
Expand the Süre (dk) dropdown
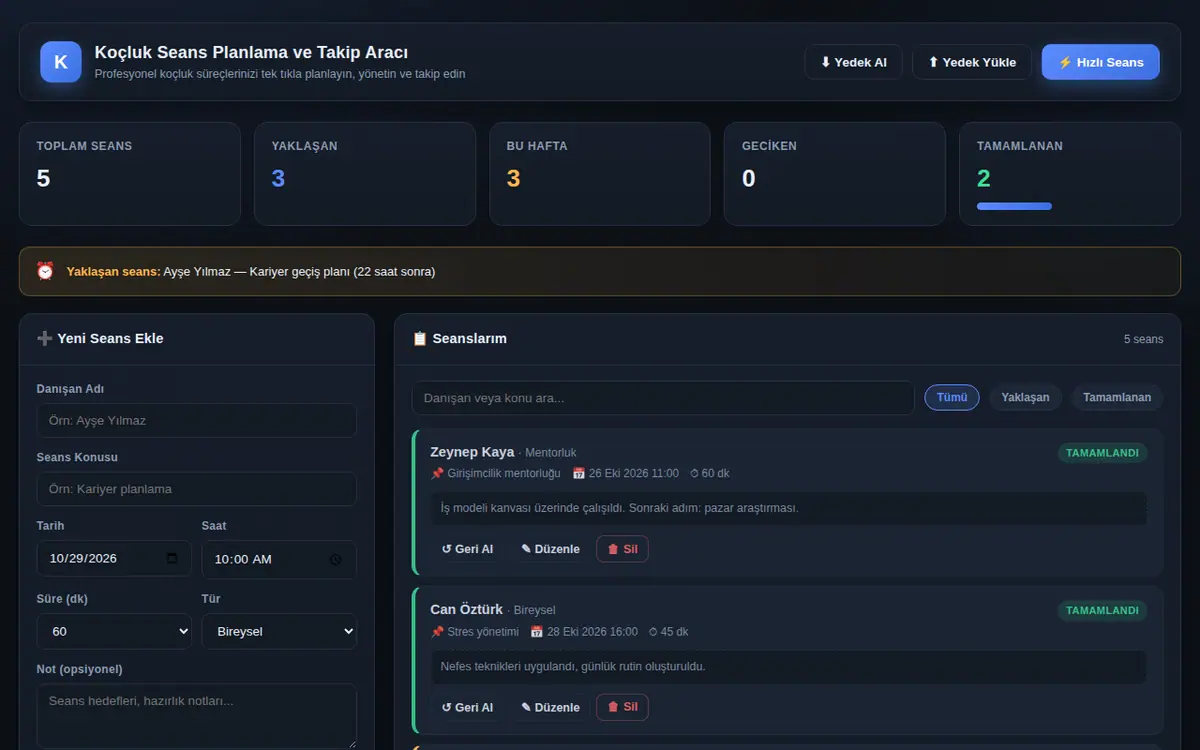[x=114, y=631]
